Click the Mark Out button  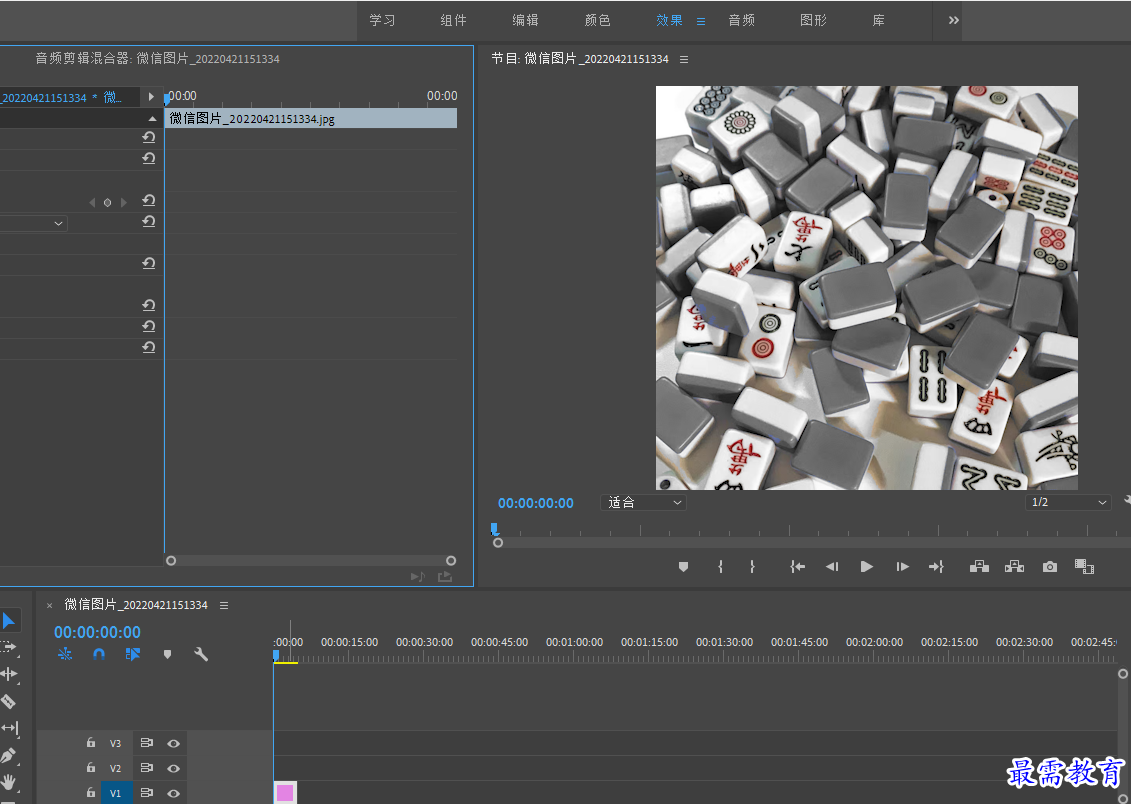[x=752, y=567]
